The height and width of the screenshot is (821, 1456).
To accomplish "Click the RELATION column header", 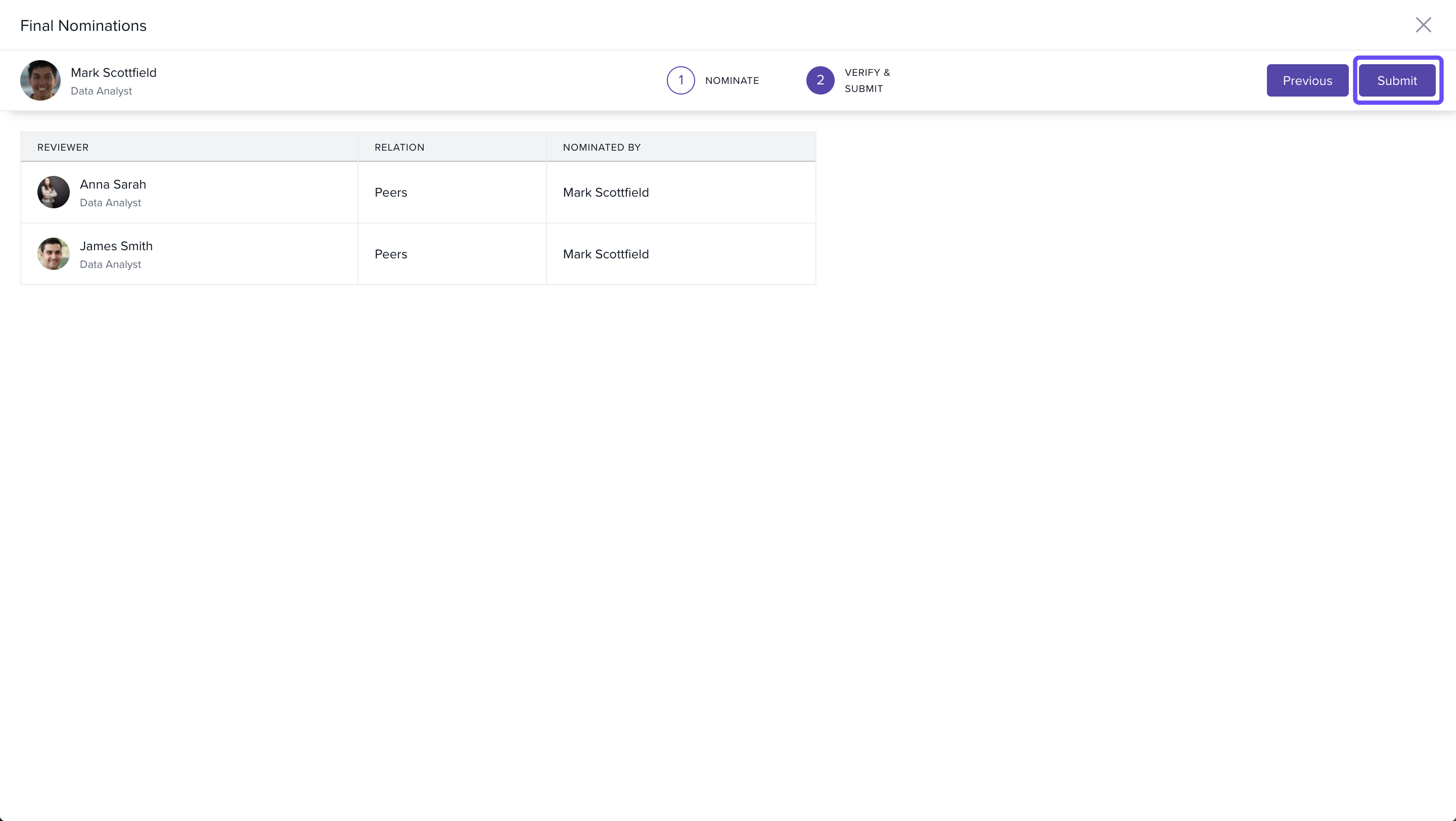I will click(399, 148).
